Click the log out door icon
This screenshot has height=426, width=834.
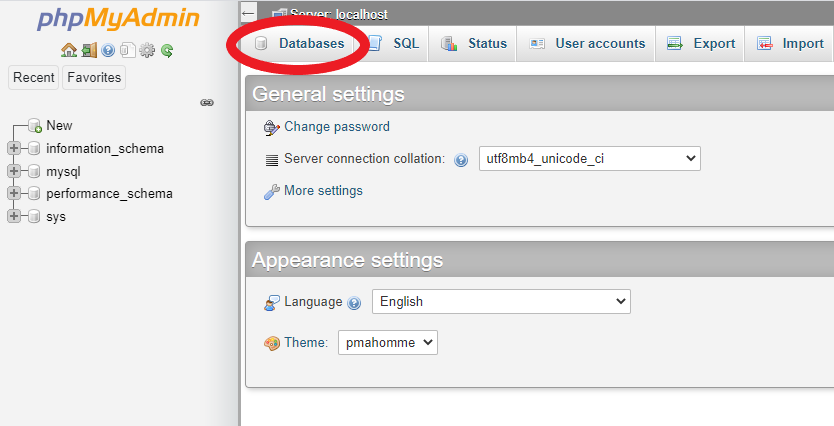coord(89,50)
